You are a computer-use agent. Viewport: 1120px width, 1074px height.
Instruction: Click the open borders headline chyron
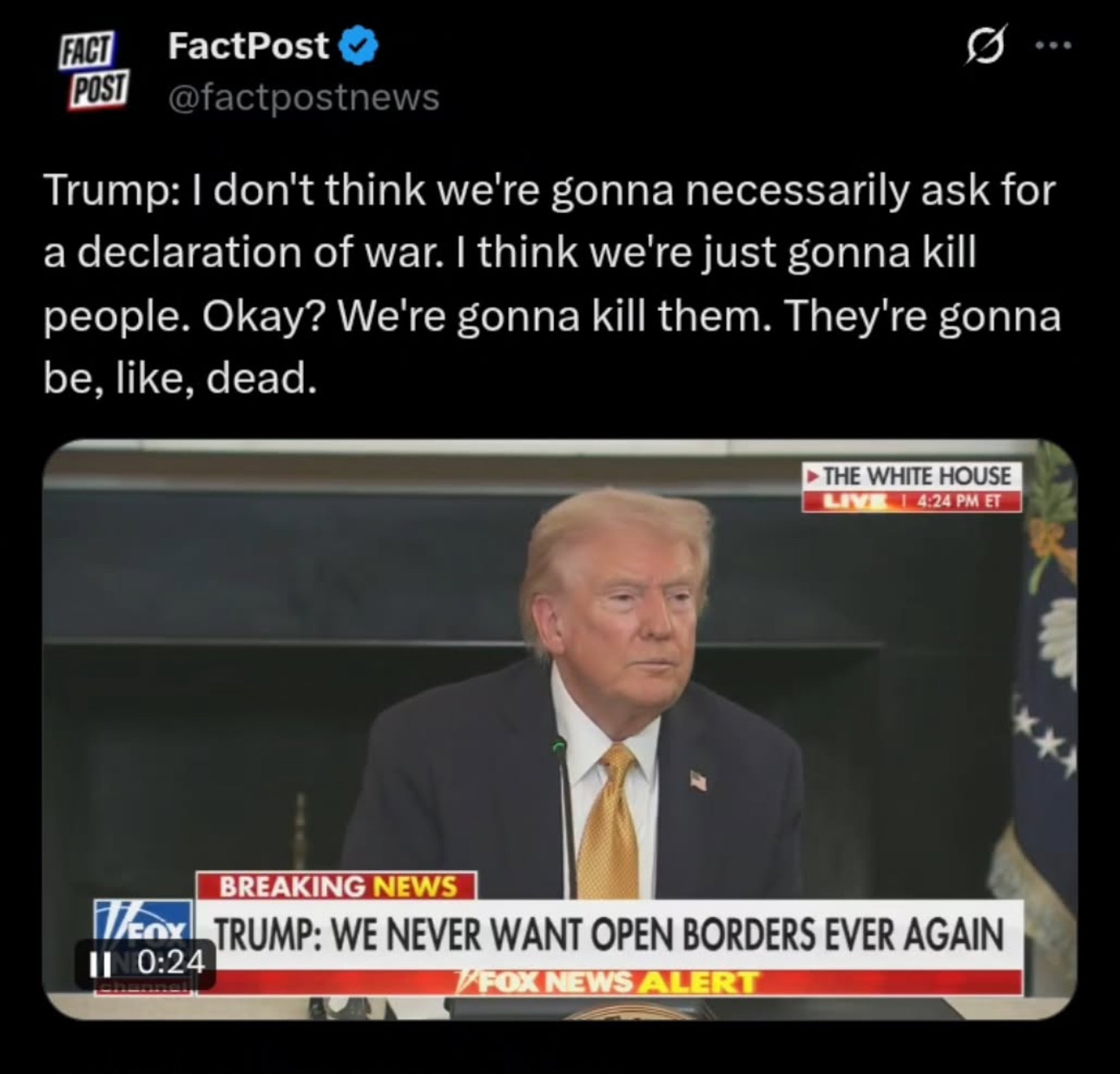608,935
